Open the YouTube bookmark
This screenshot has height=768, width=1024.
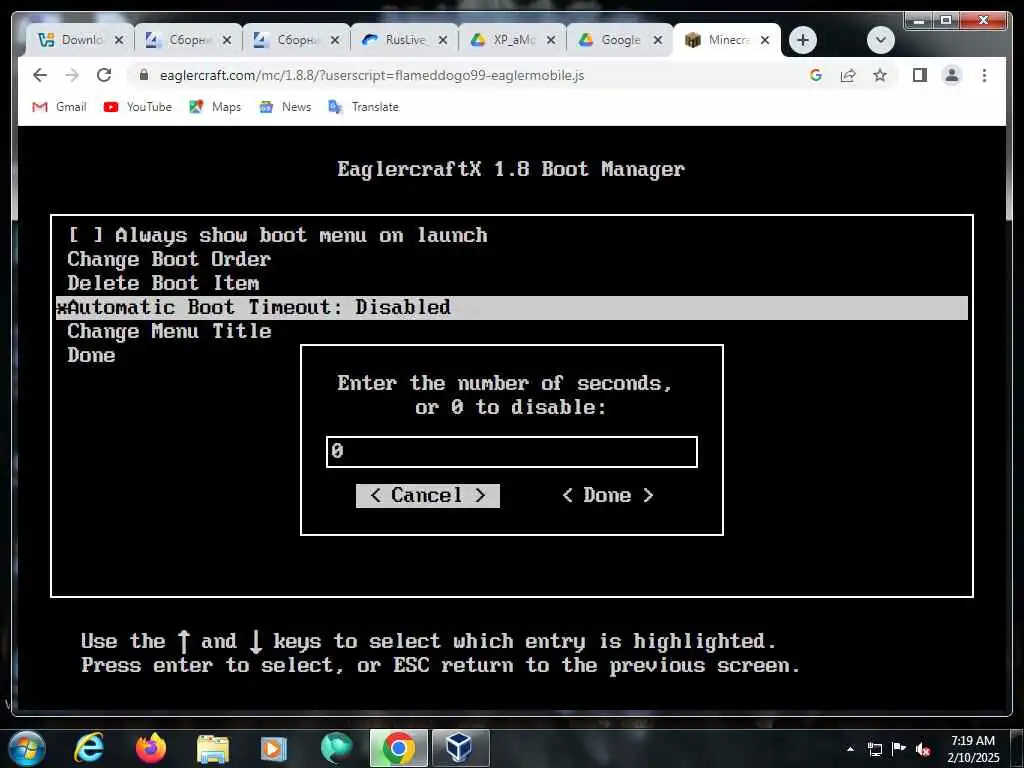138,107
